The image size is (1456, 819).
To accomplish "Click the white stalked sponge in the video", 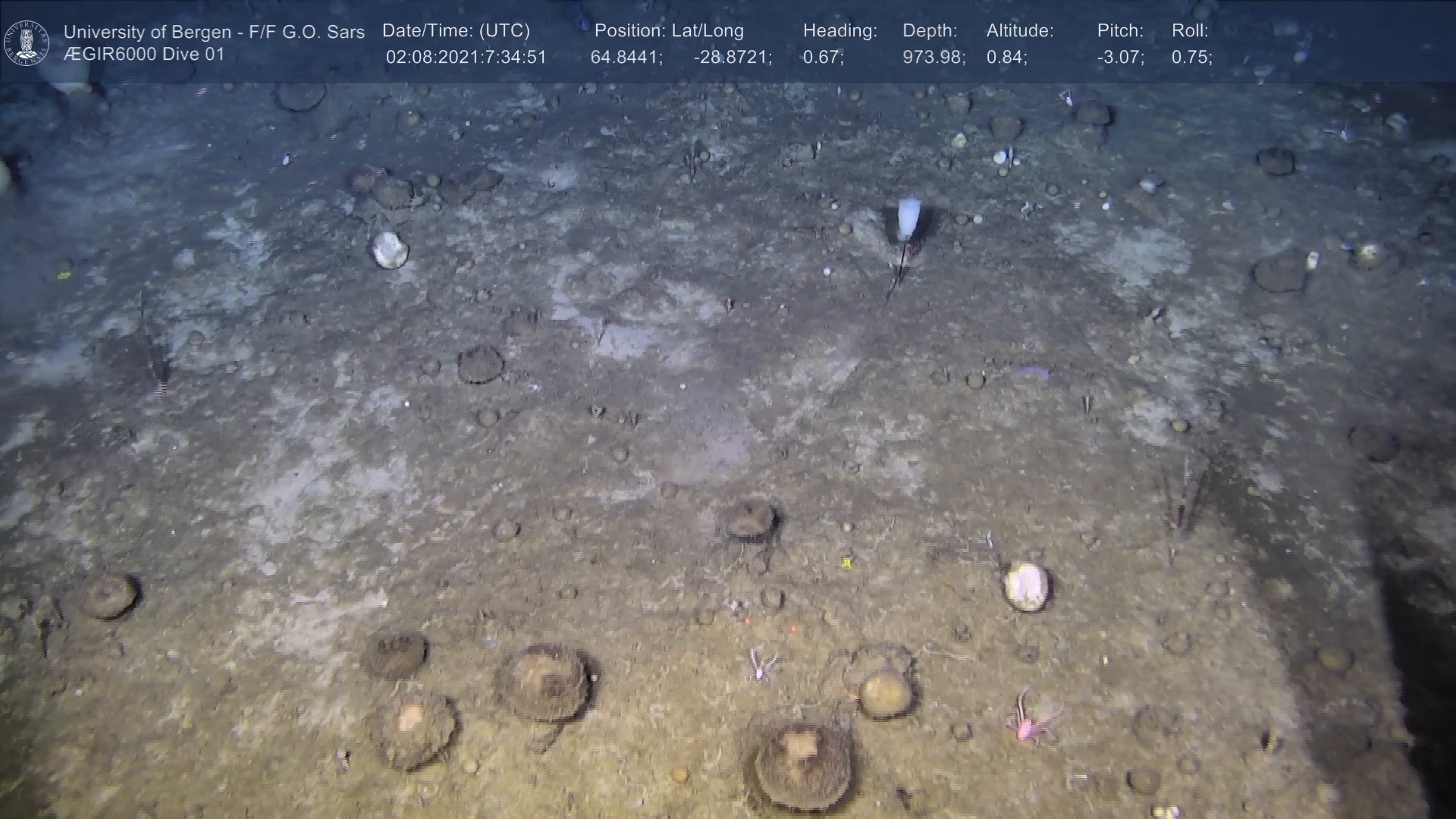I will tap(908, 218).
